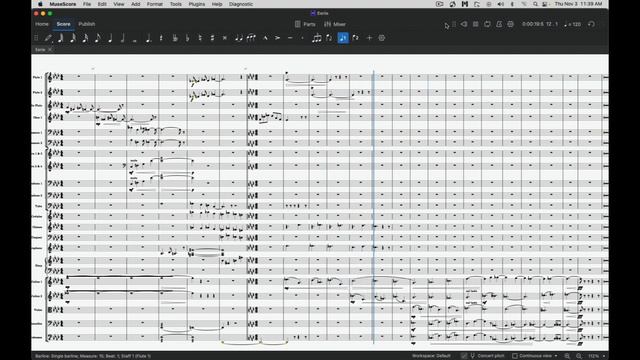The width and height of the screenshot is (640, 360).
Task: Select the half note duration
Action: [x=122, y=38]
